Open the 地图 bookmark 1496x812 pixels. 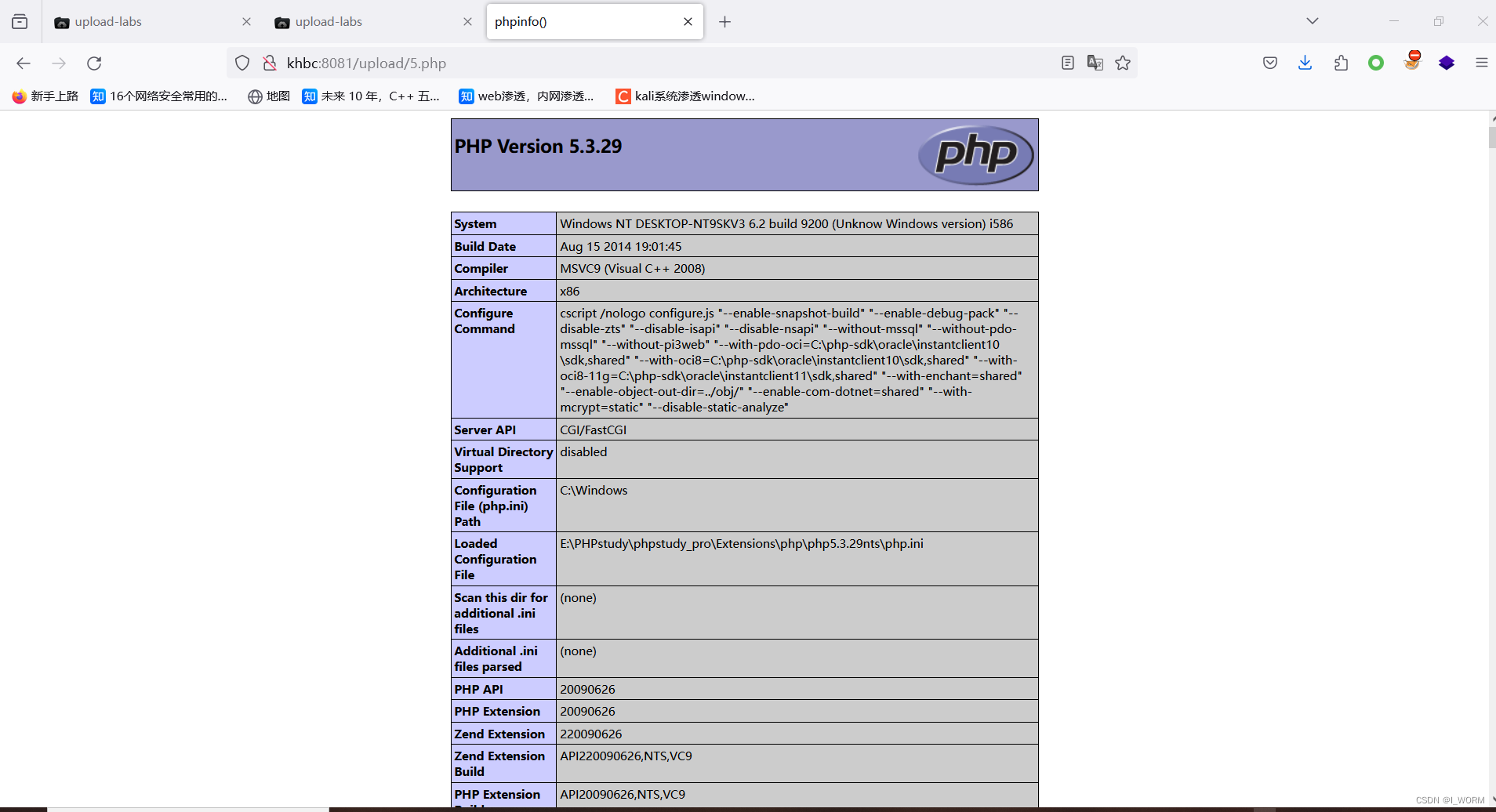269,96
